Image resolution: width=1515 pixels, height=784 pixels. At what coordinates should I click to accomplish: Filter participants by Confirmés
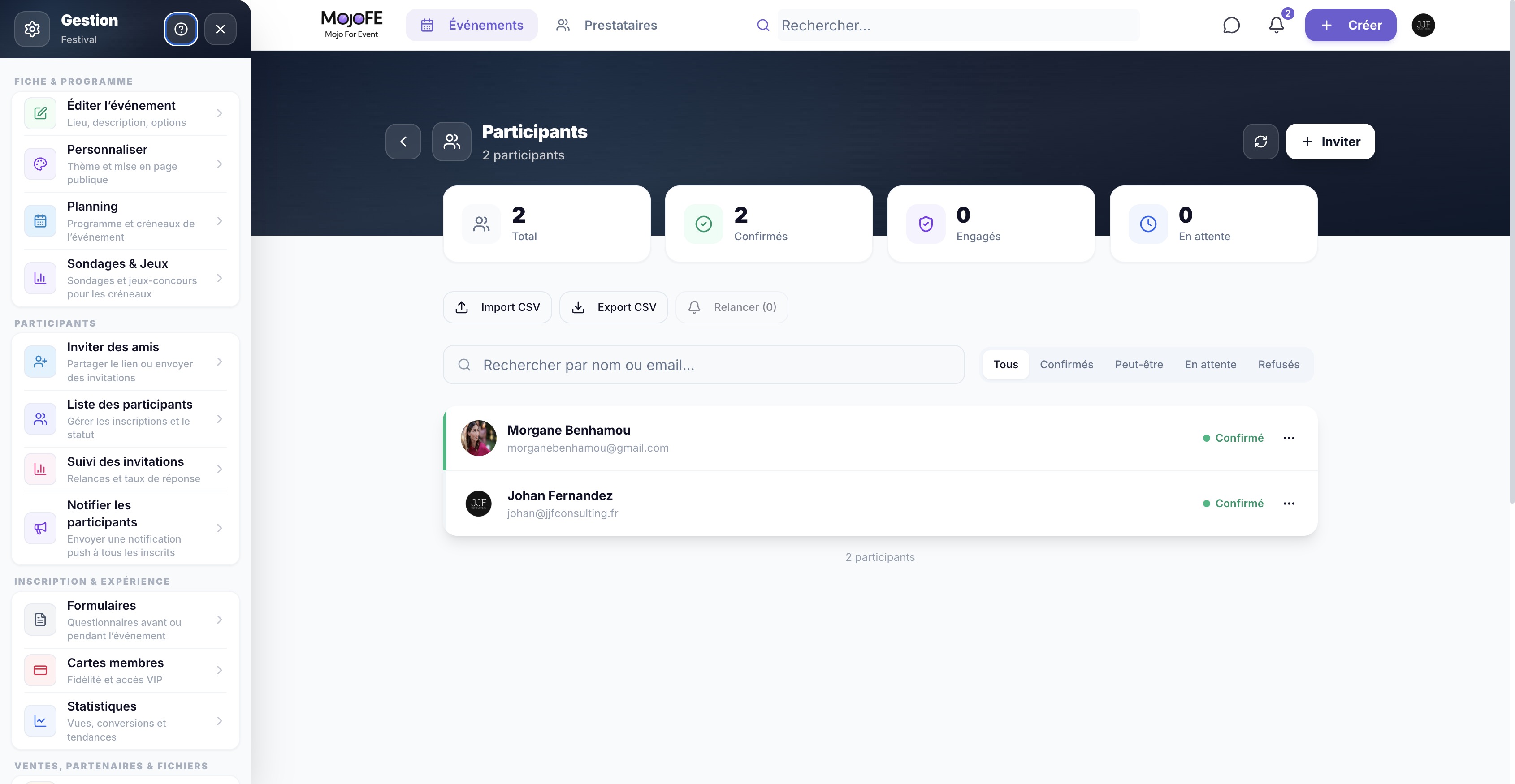(x=1066, y=364)
